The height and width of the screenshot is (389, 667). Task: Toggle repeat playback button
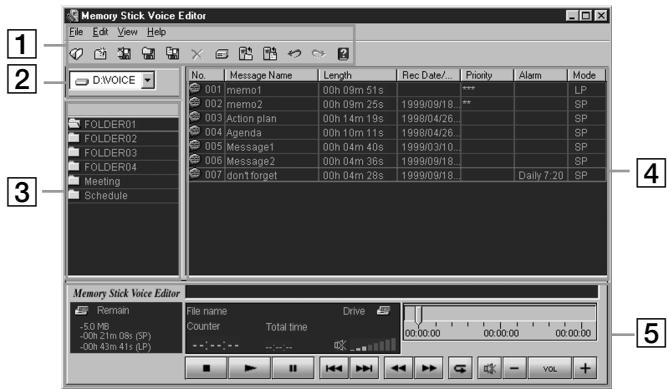click(460, 368)
